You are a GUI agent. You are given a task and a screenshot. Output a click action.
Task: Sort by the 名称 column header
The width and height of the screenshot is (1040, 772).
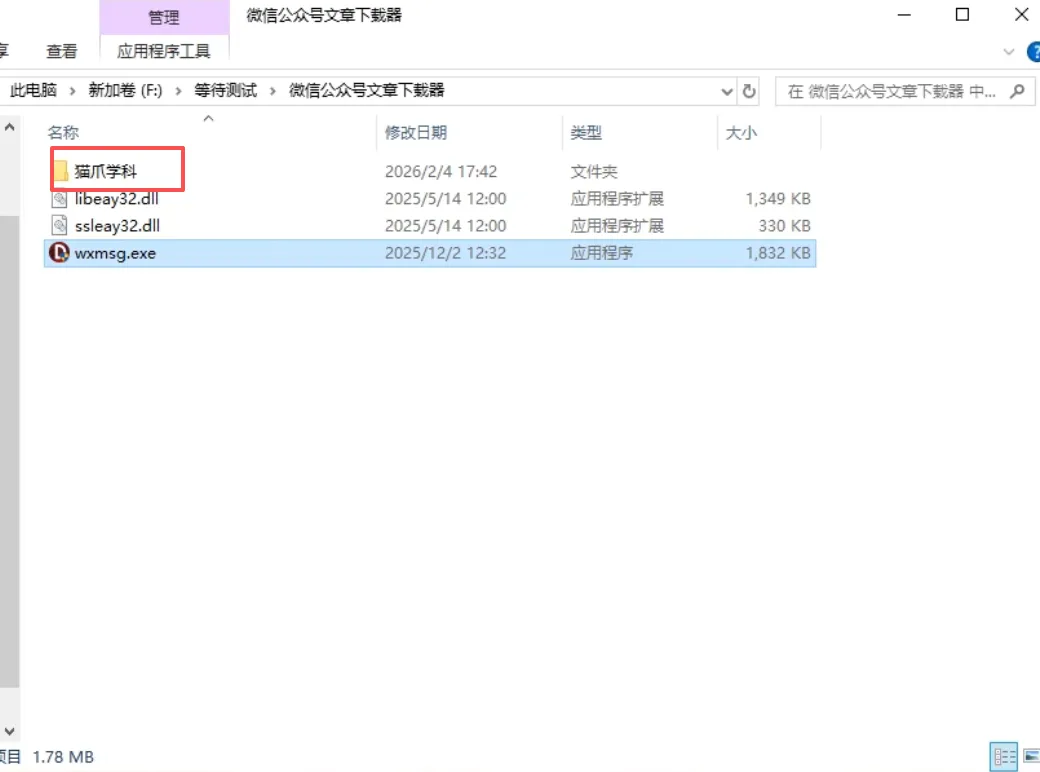63,133
